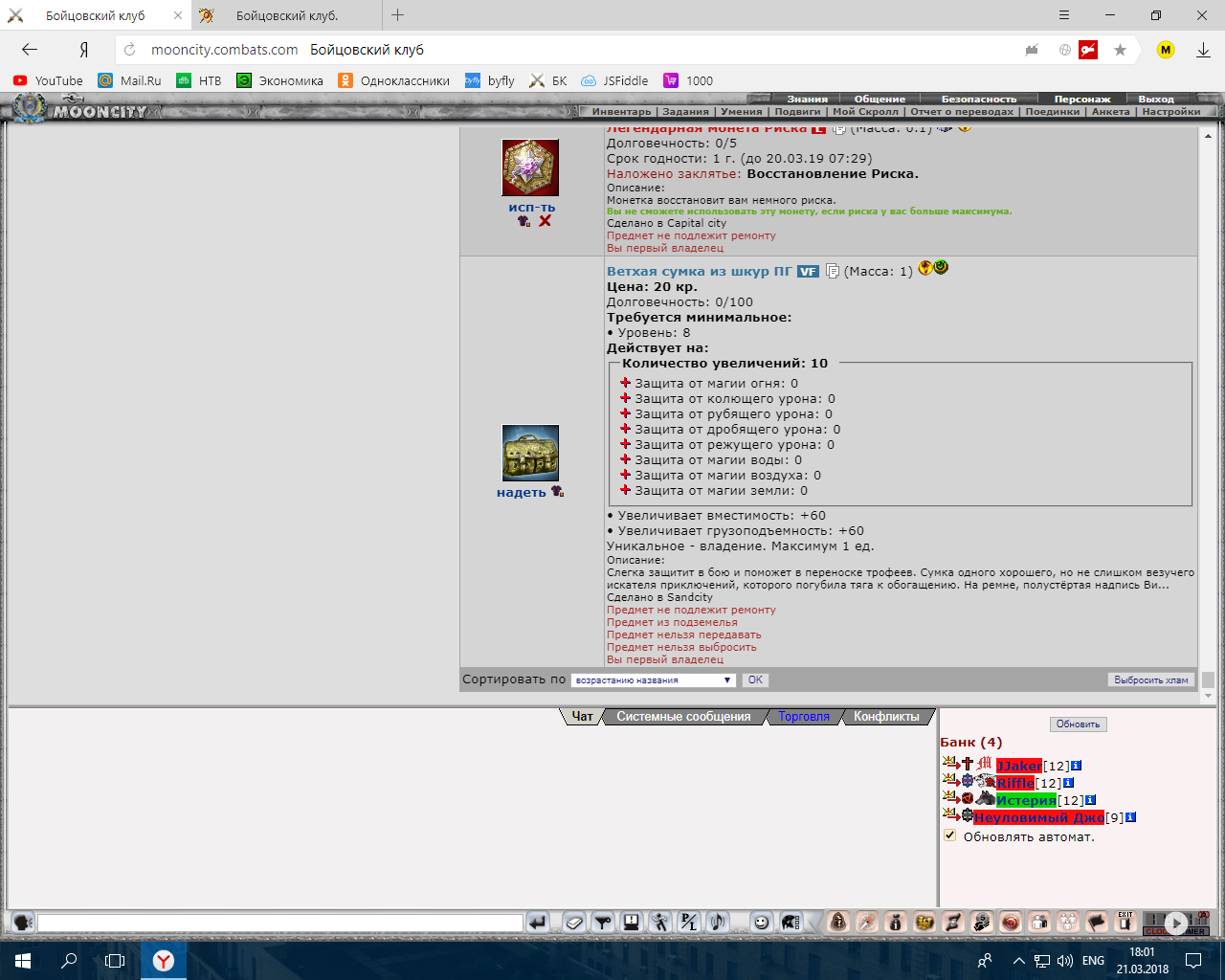Click the OK button next to sort dropdown
Image resolution: width=1225 pixels, height=980 pixels.
point(755,680)
